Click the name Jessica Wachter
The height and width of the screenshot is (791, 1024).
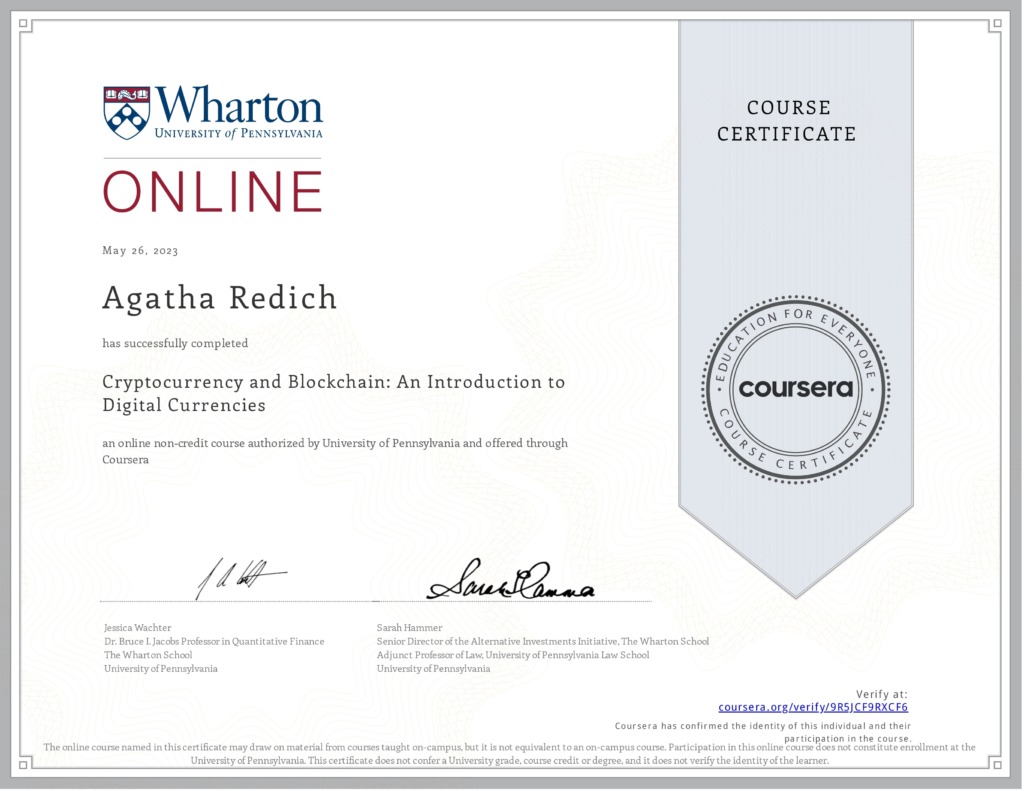pyautogui.click(x=138, y=628)
